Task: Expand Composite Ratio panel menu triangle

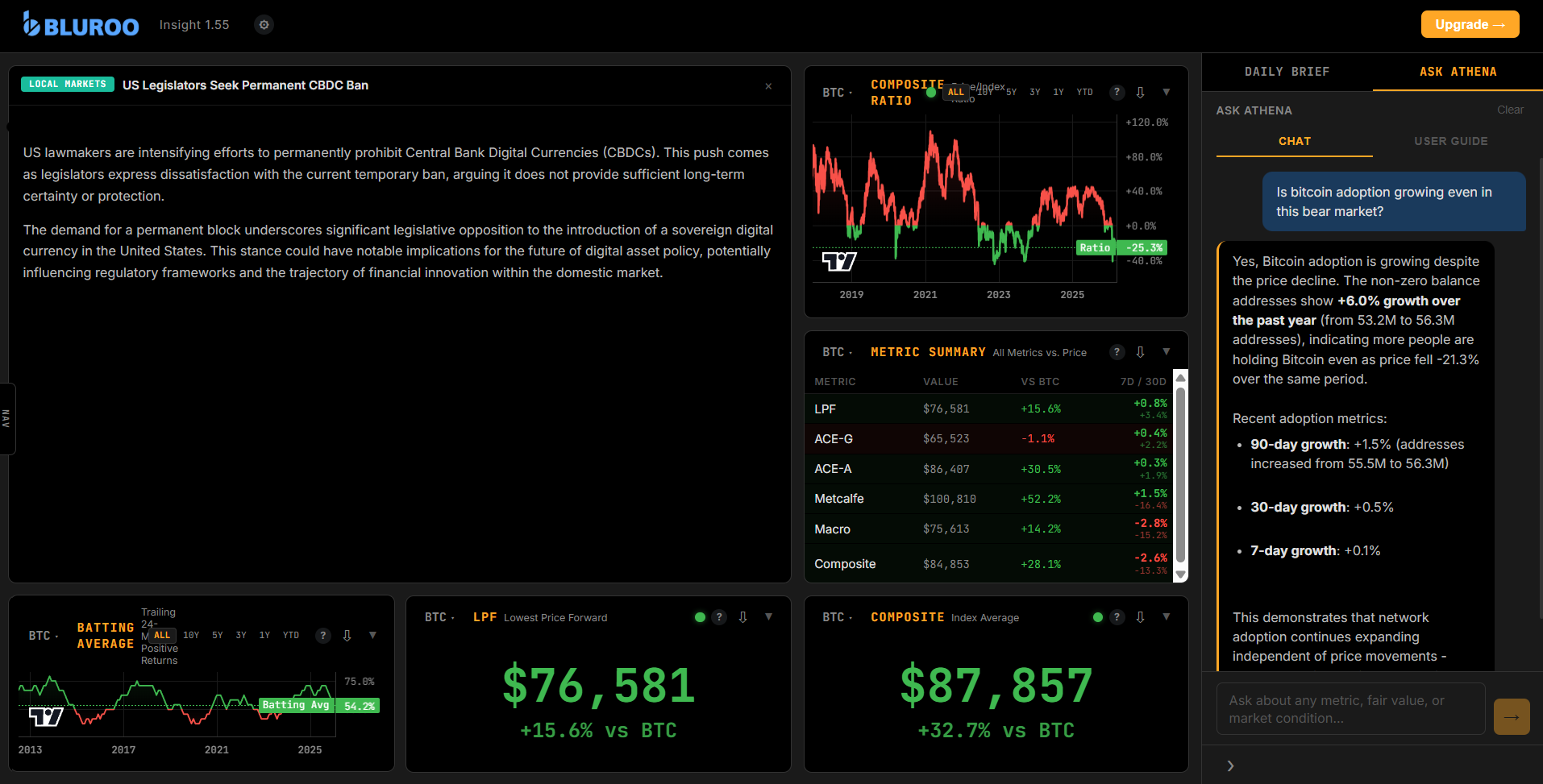Action: [x=1166, y=93]
